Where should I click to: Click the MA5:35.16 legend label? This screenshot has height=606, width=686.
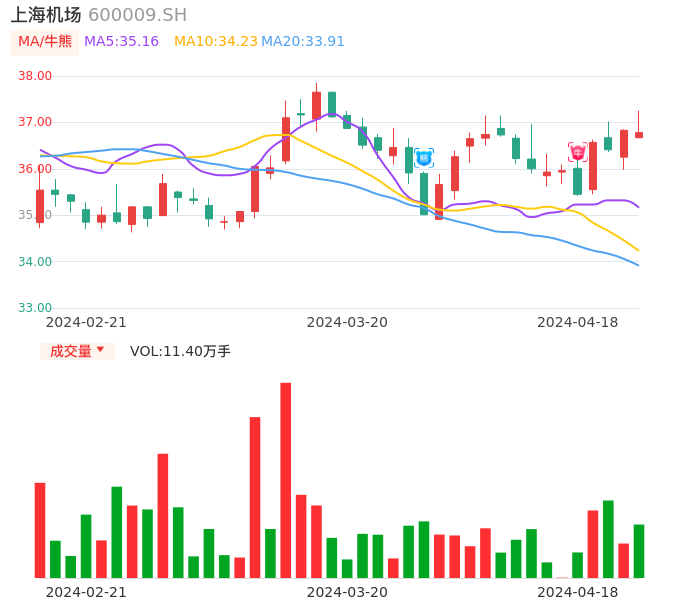[121, 42]
